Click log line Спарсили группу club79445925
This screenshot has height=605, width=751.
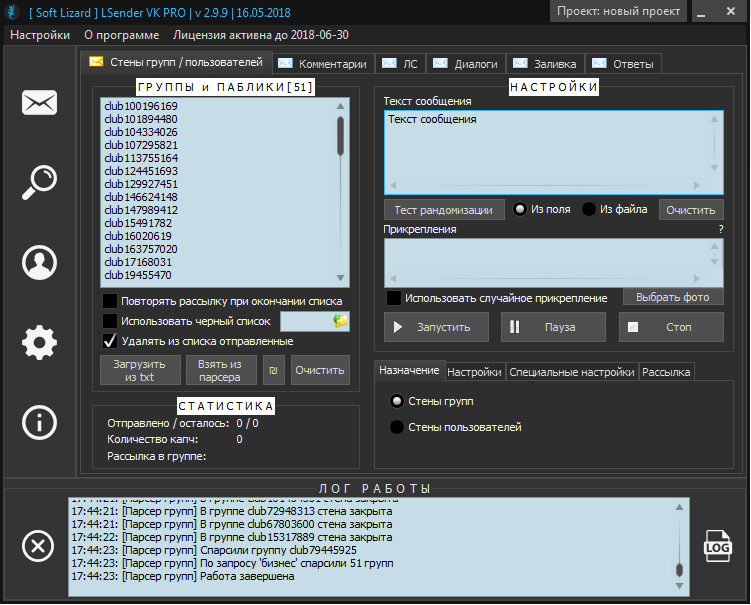click(214, 550)
